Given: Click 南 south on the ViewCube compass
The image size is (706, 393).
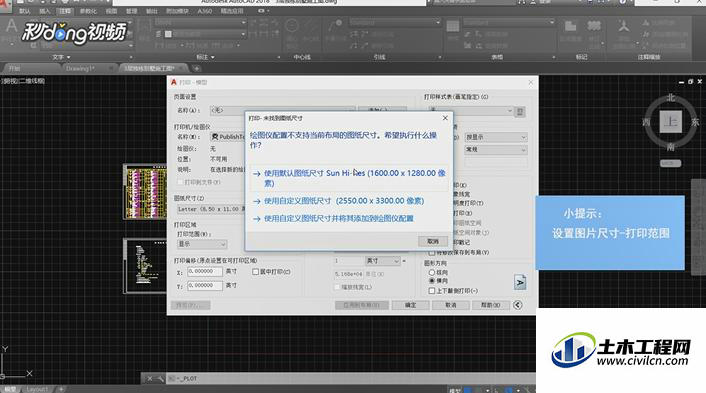Looking at the screenshot, I should point(670,147).
